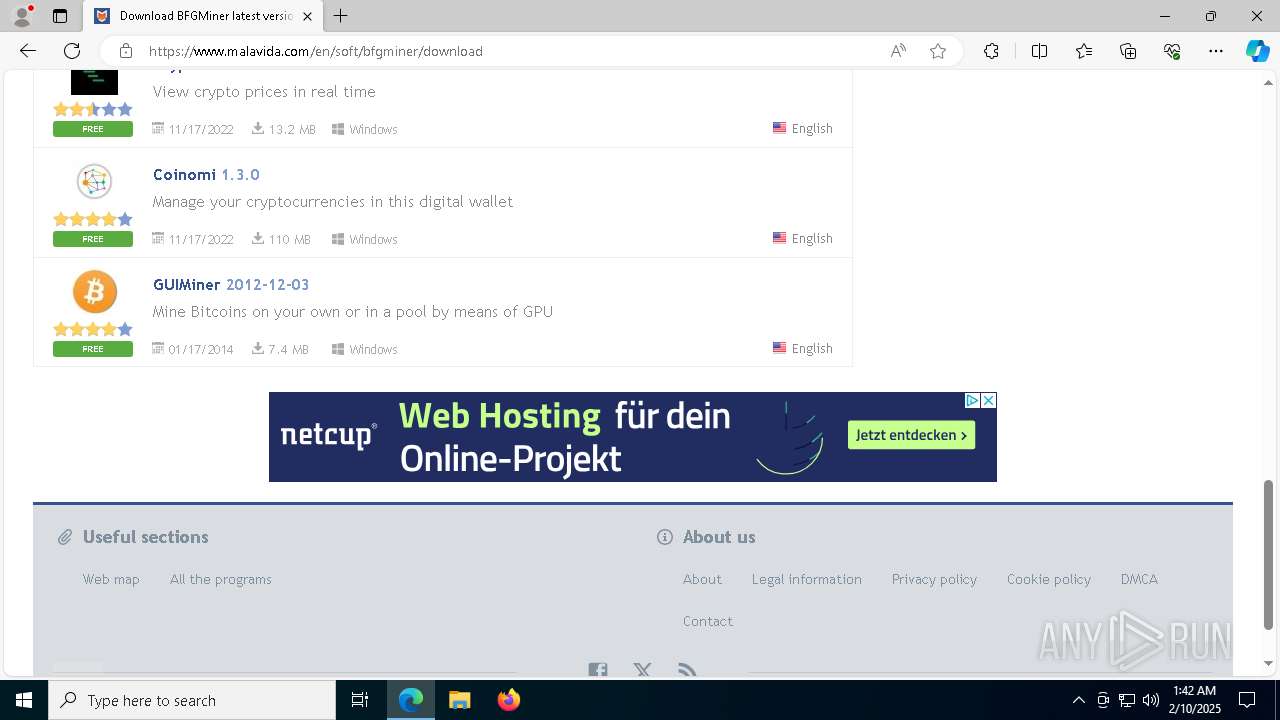1280x720 pixels.
Task: Open volume control in system tray
Action: (1151, 700)
